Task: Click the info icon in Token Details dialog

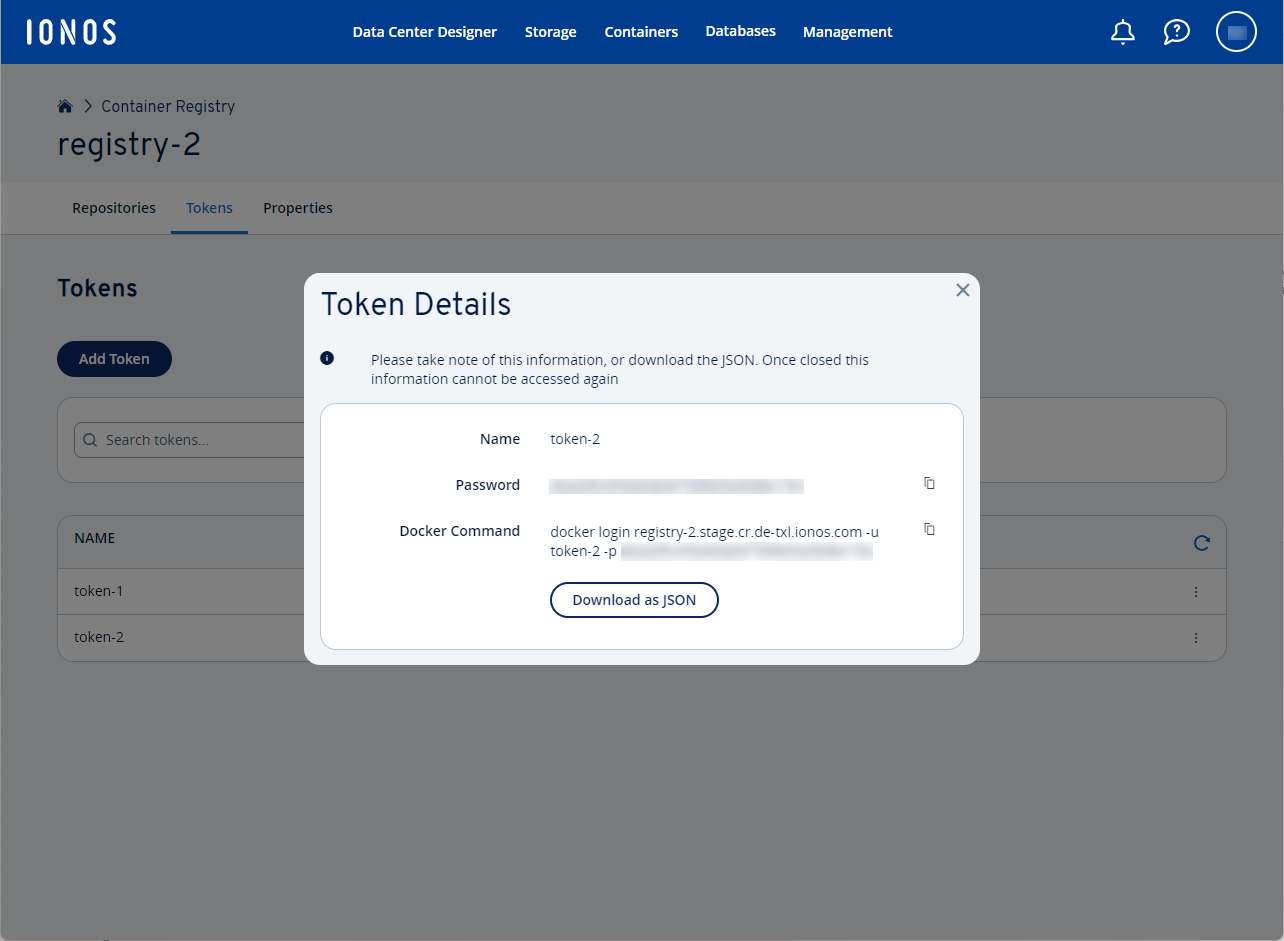Action: click(327, 357)
